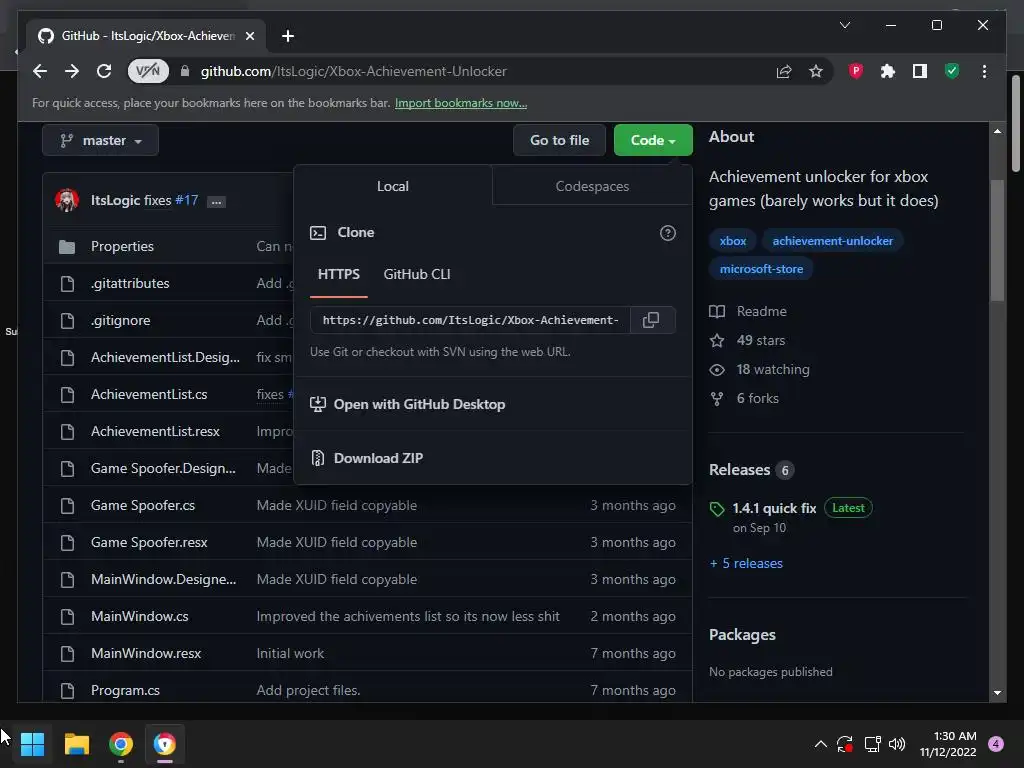This screenshot has height=768, width=1024.
Task: Bookmark this page with the star icon
Action: point(816,71)
